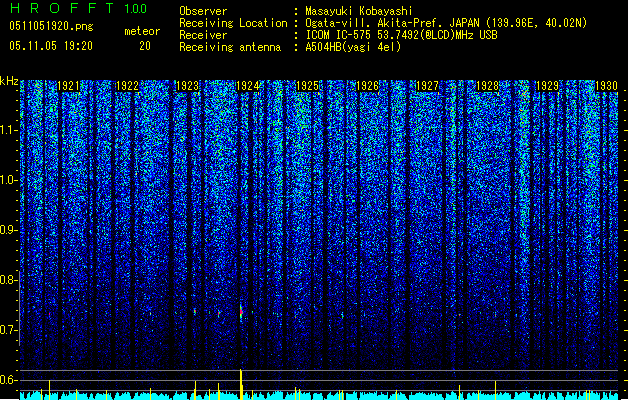Click the 1930 time marker

coord(606,86)
